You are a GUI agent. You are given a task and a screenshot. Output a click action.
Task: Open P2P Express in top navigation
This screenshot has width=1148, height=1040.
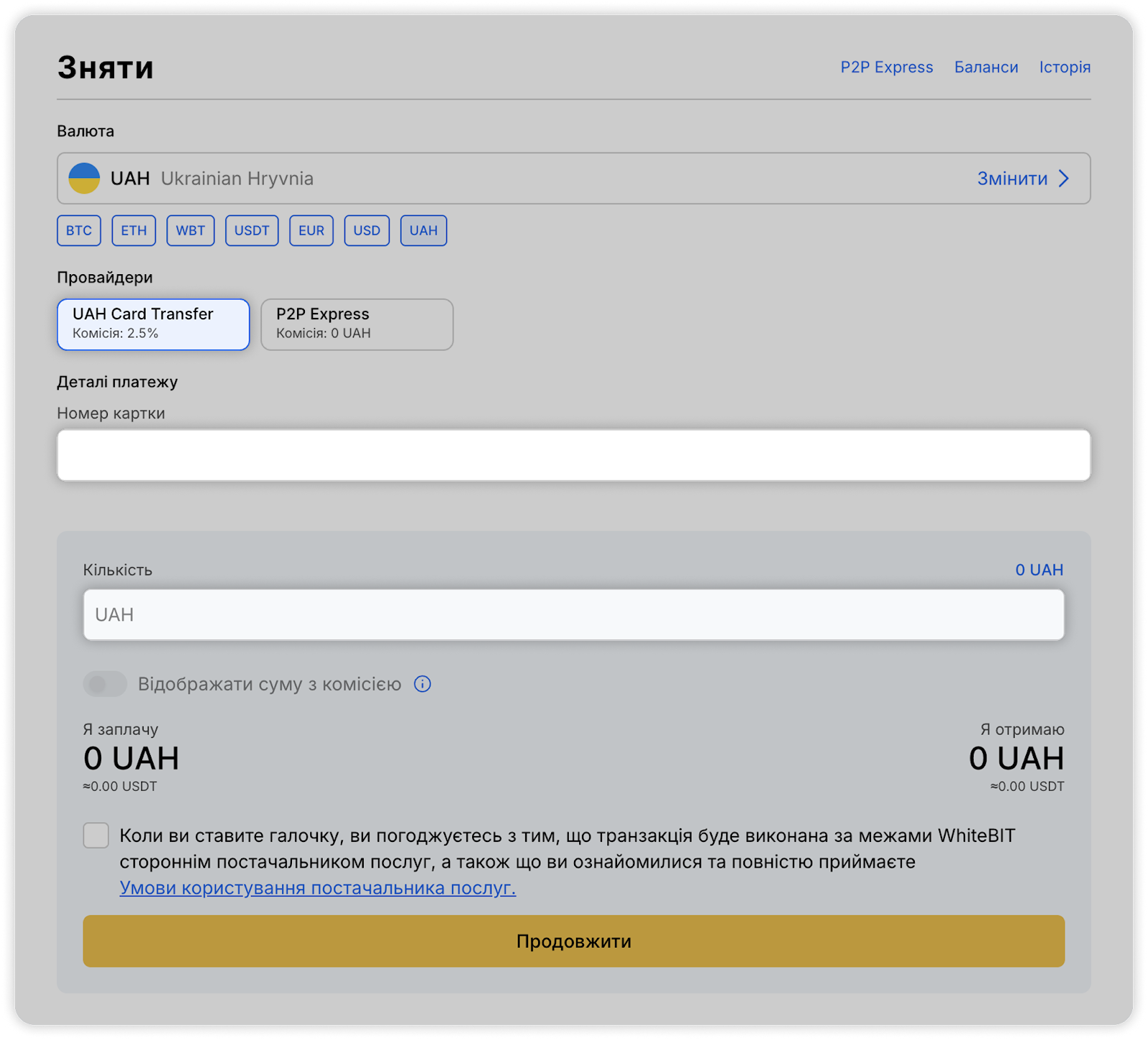887,67
